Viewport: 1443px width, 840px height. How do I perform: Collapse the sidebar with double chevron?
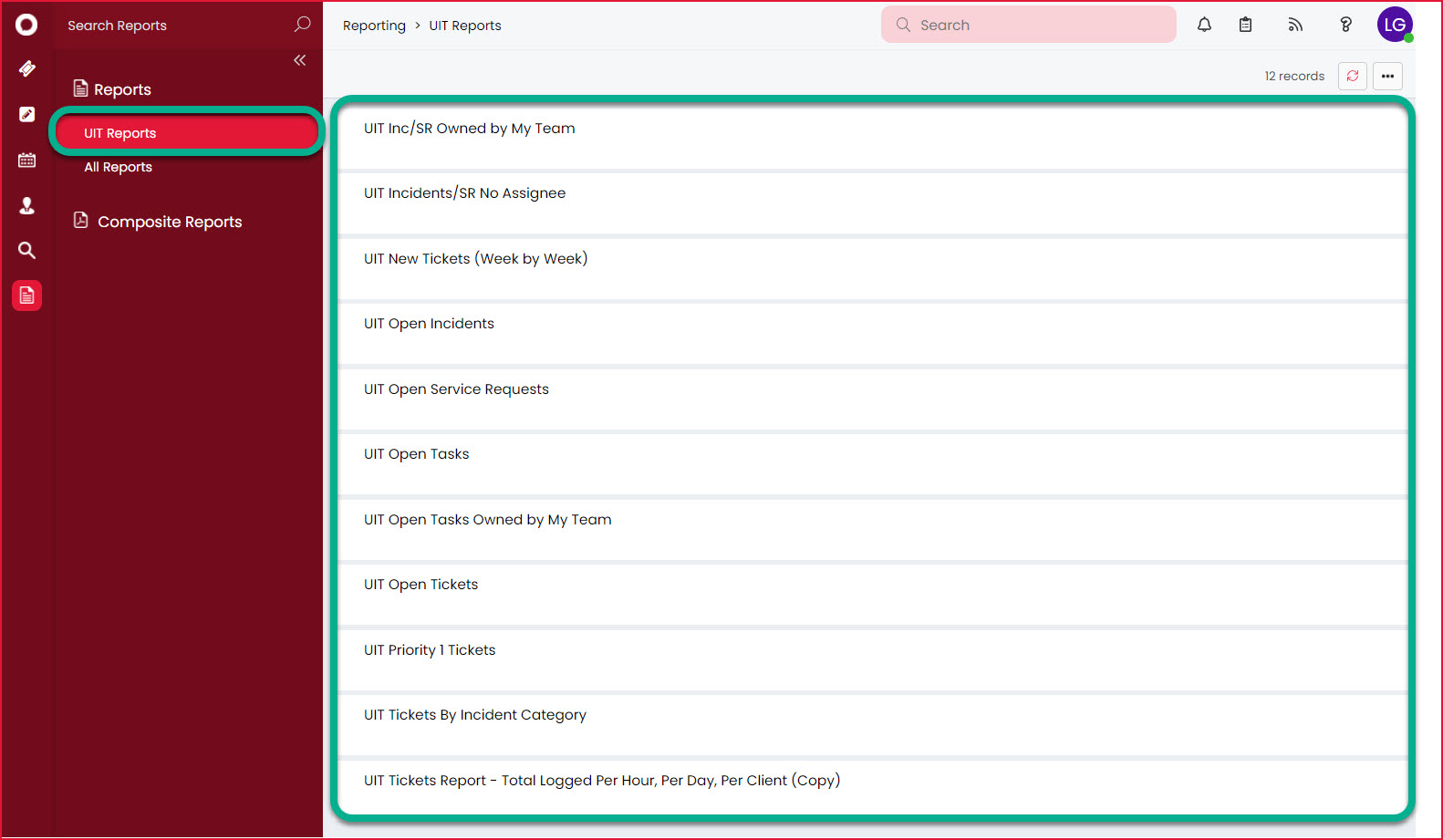click(x=299, y=60)
